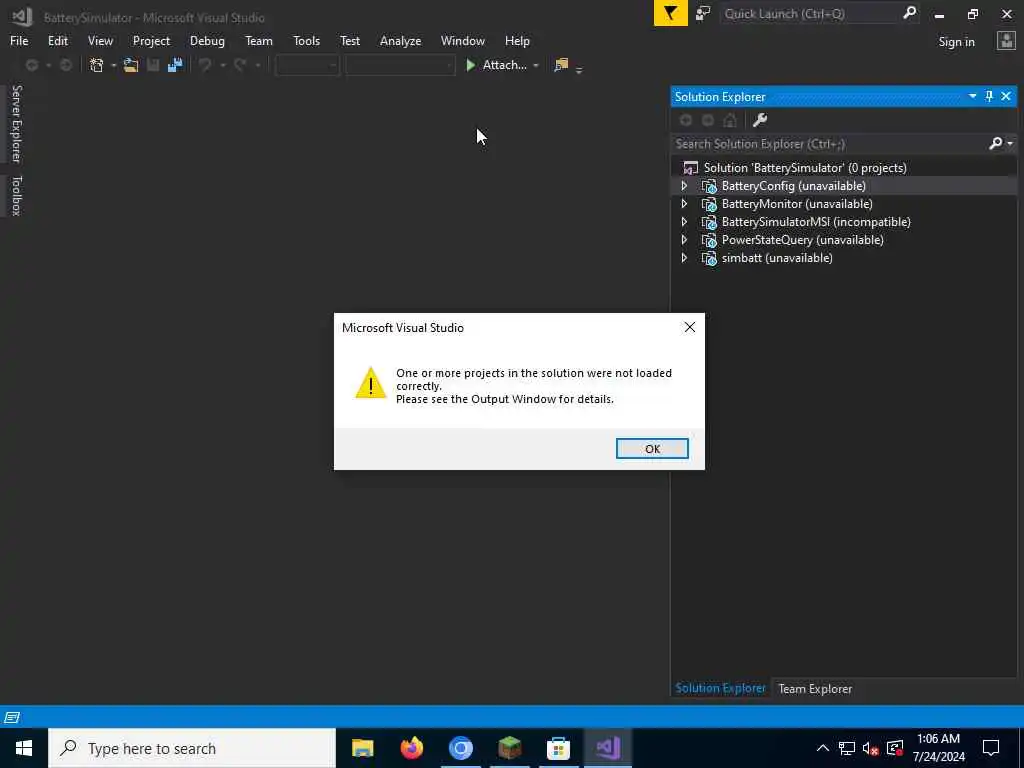Open the New Project dropdown arrow
The image size is (1024, 768).
pyautogui.click(x=113, y=65)
